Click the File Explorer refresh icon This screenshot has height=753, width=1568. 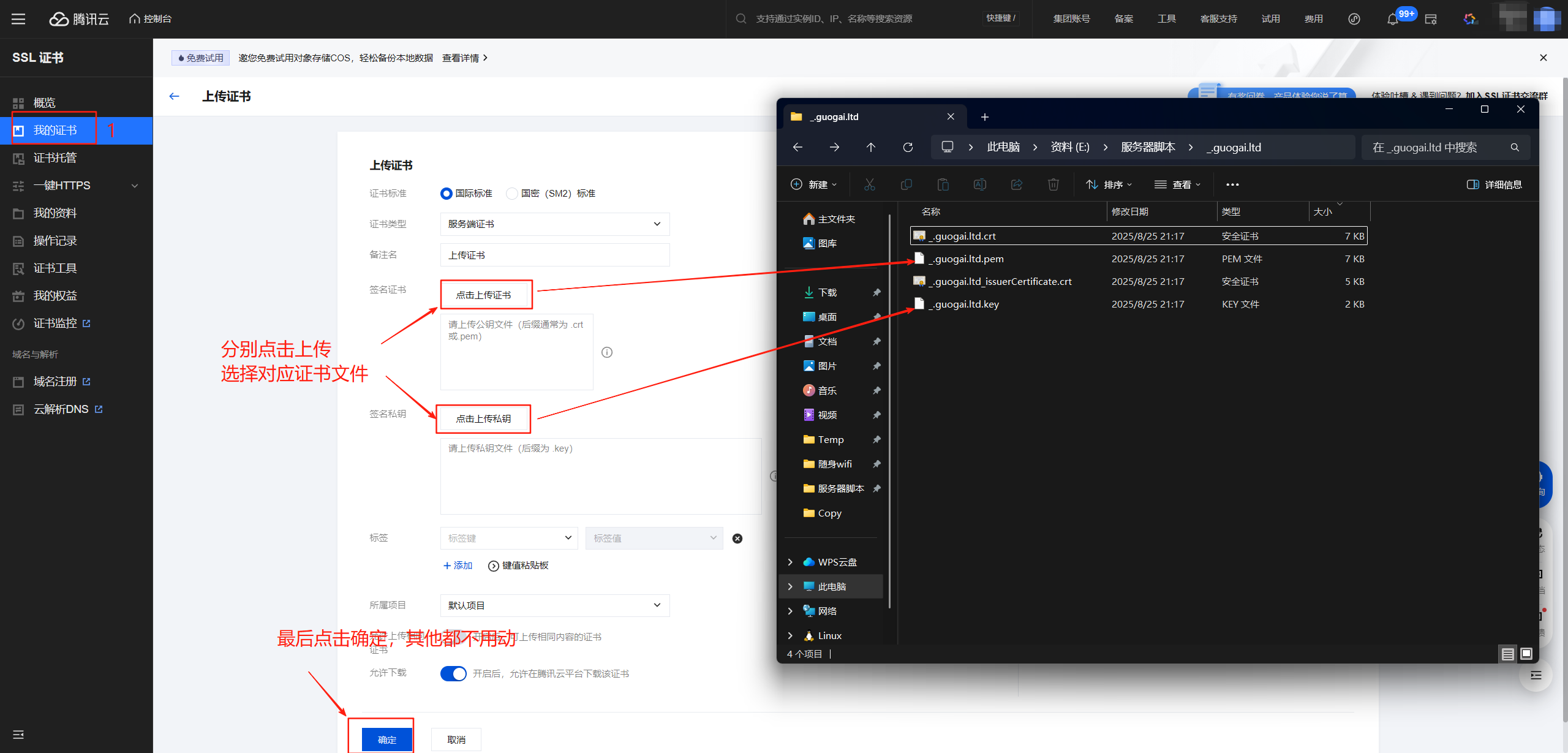(908, 147)
